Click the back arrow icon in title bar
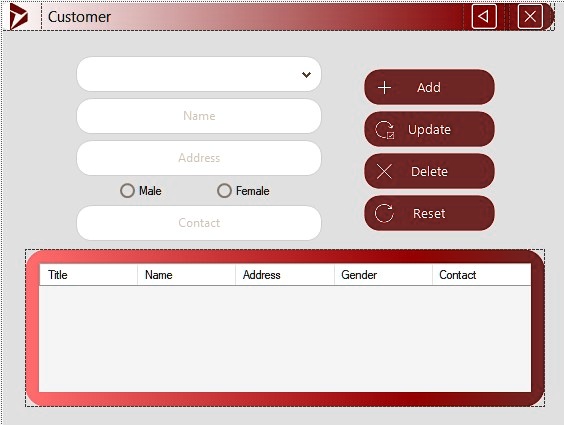This screenshot has height=425, width=564. 484,16
